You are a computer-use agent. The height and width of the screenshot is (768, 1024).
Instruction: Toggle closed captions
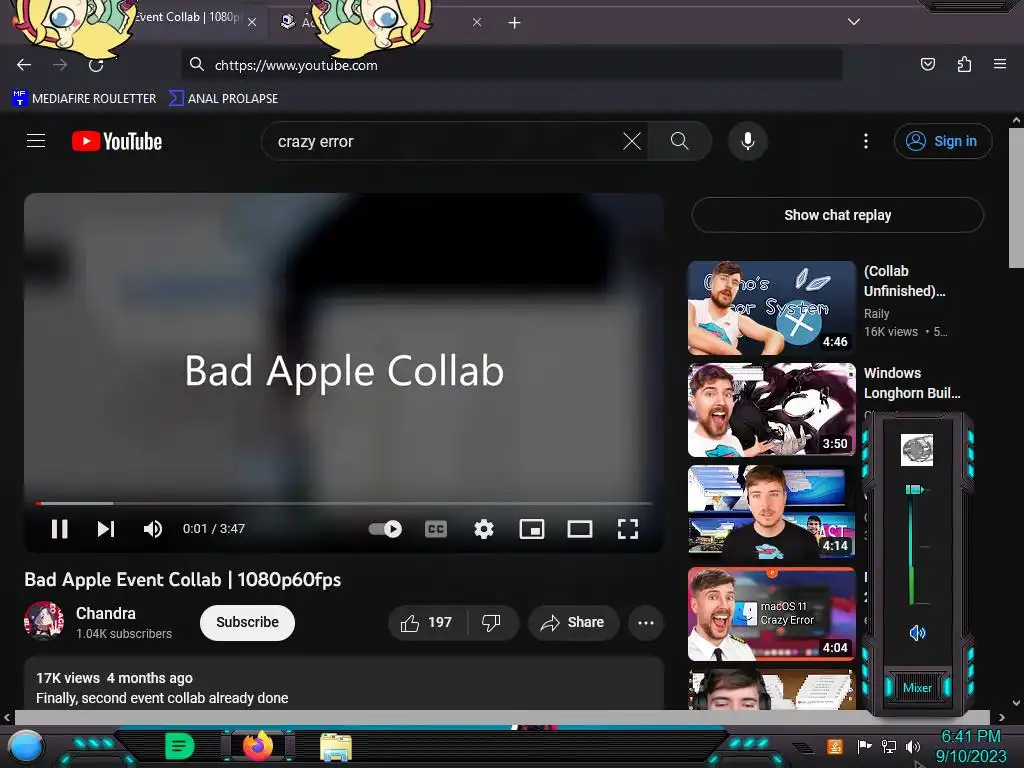tap(436, 529)
